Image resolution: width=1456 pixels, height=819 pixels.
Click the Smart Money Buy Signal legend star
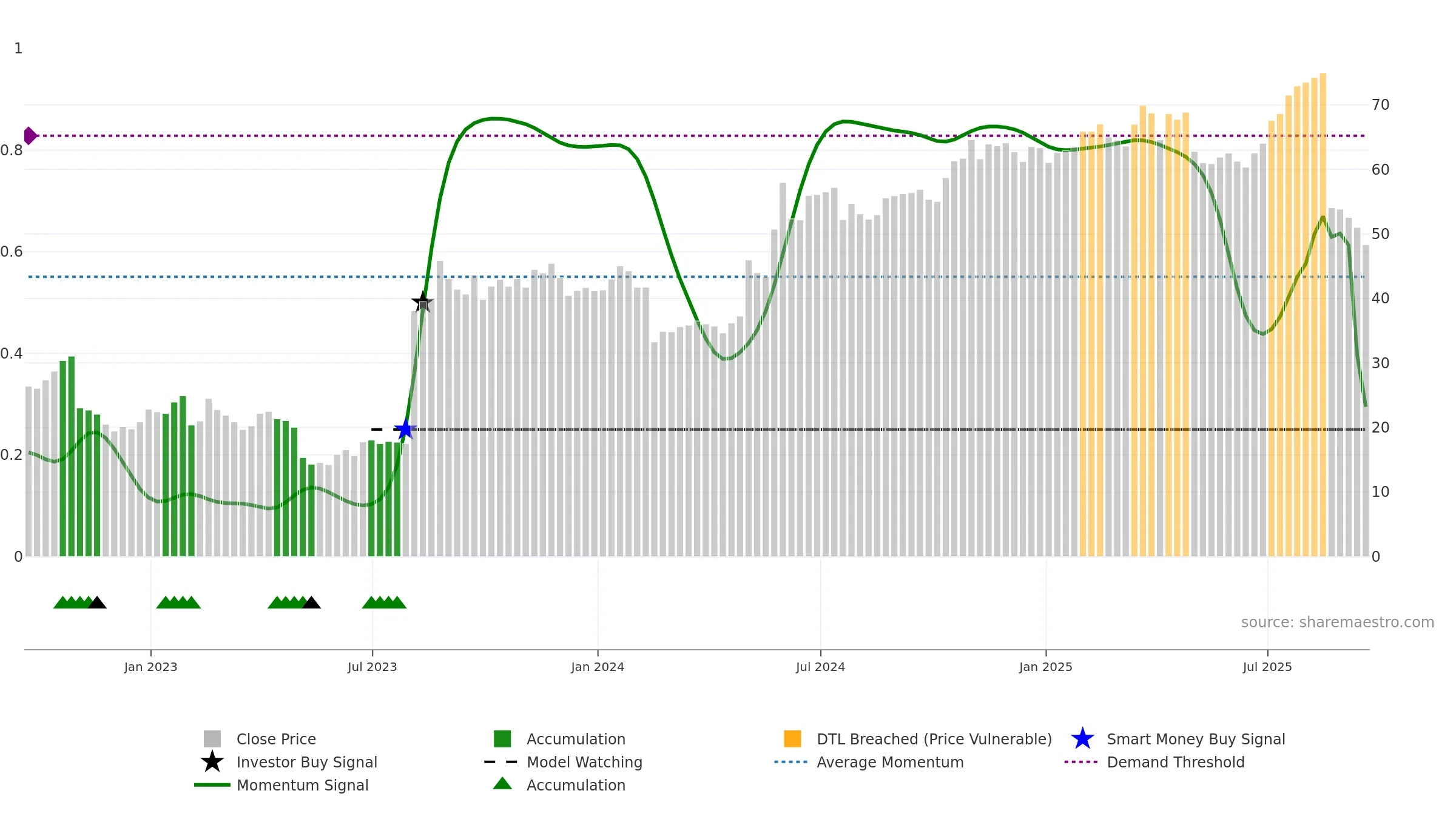[x=1082, y=739]
